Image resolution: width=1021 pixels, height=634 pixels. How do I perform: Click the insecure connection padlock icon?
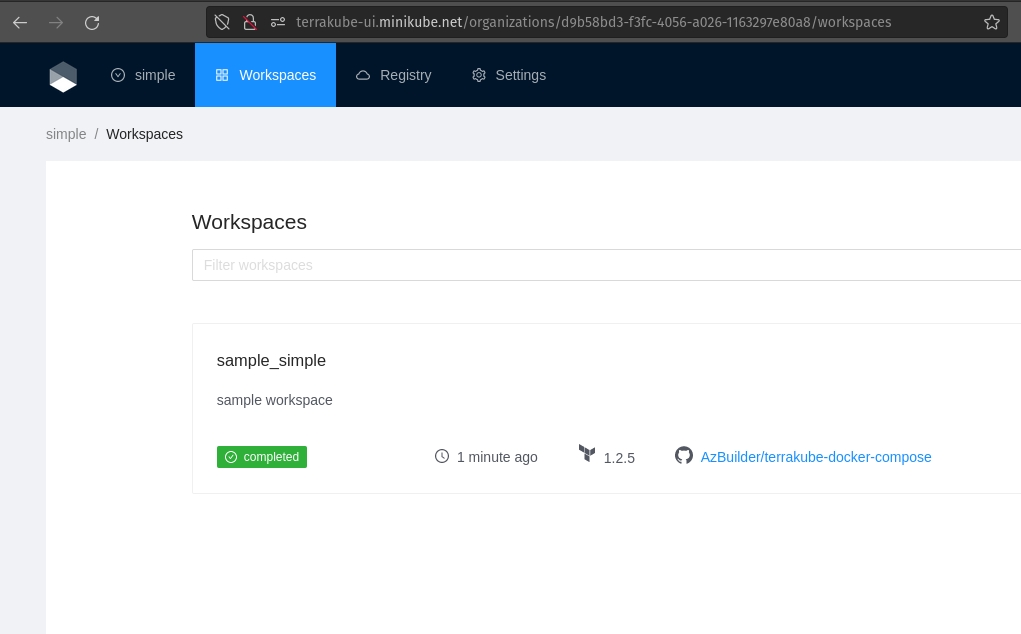click(250, 22)
